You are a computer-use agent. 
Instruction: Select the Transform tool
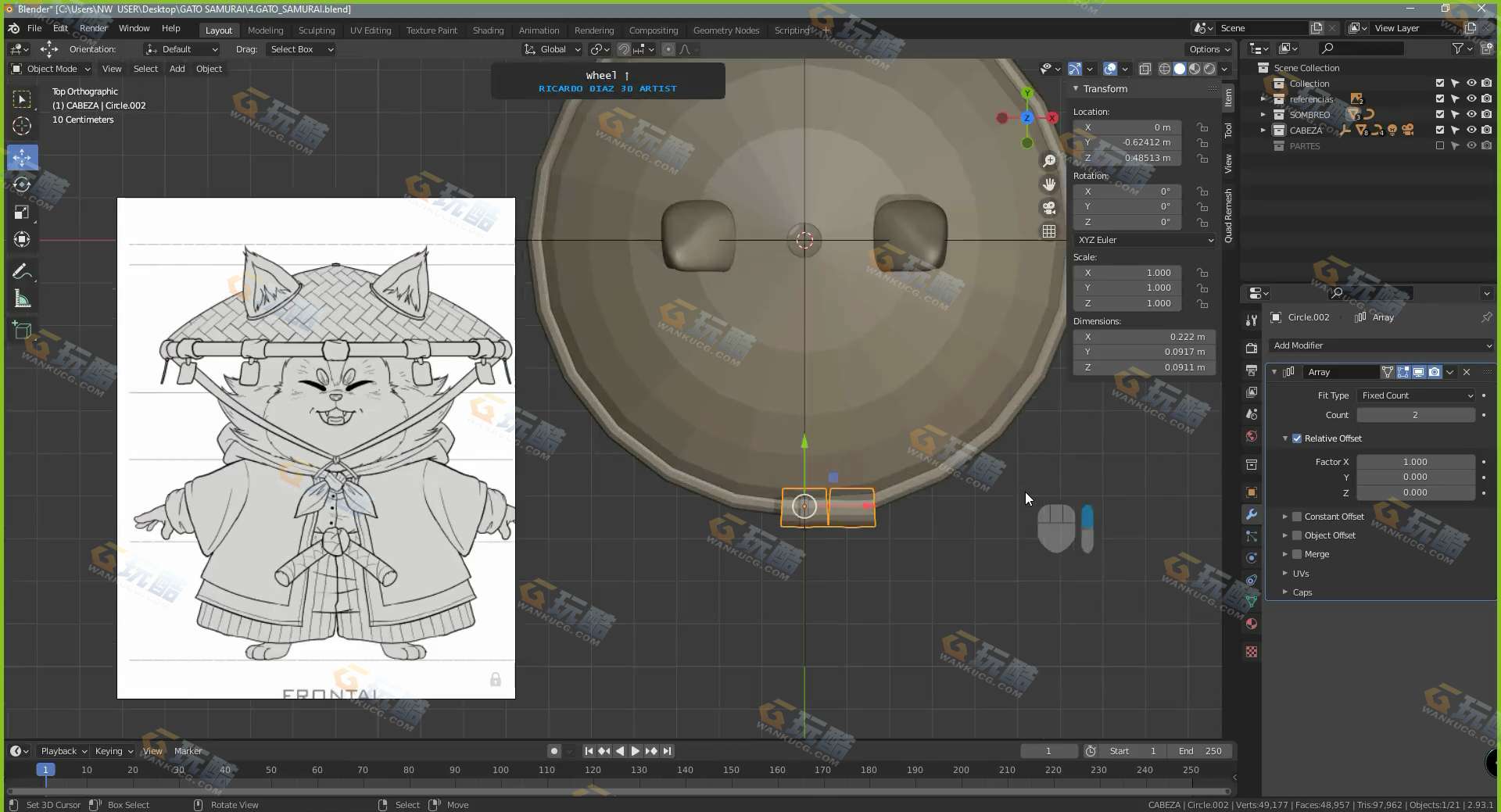tap(22, 240)
